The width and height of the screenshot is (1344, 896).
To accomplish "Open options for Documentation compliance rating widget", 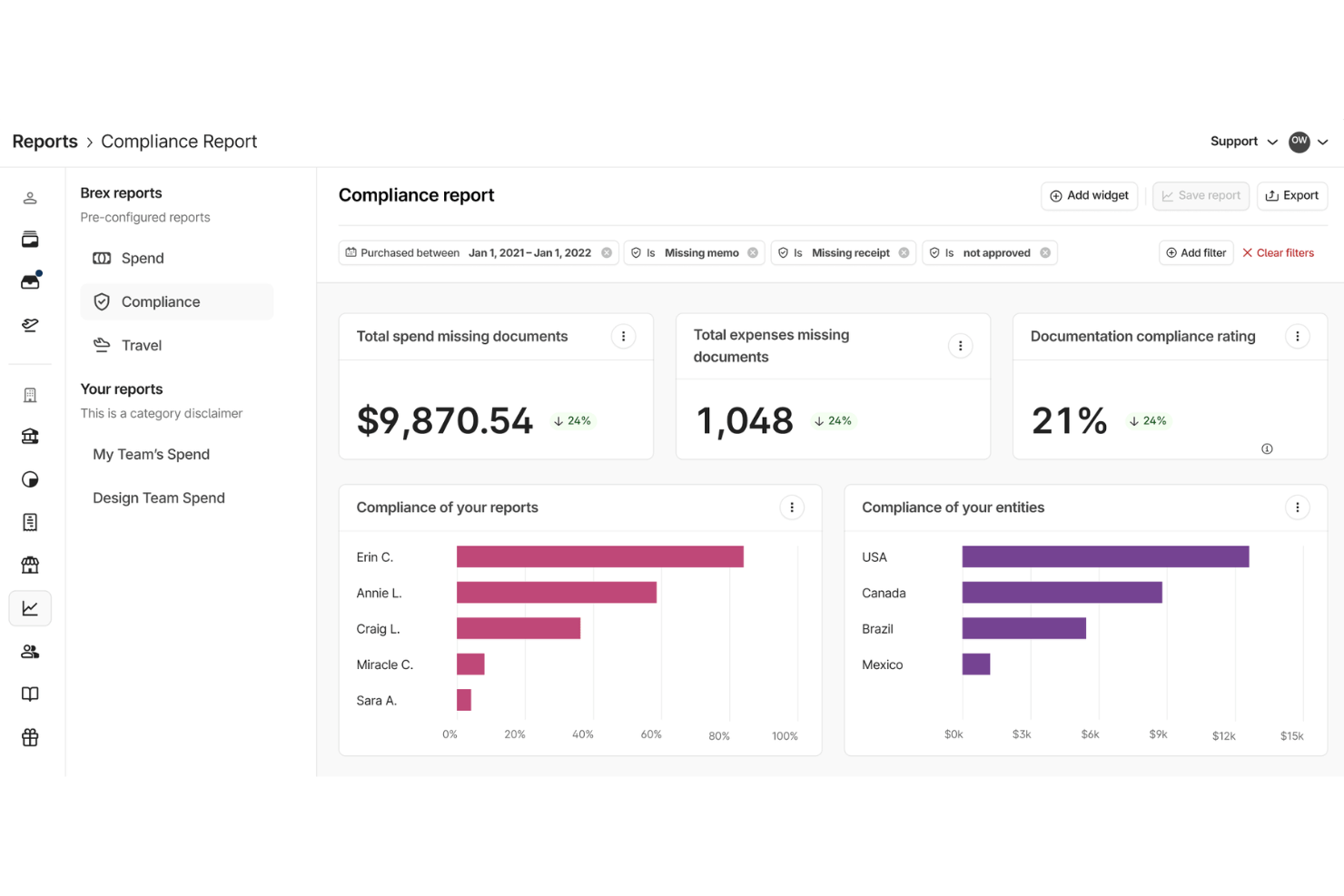I will (x=1297, y=336).
